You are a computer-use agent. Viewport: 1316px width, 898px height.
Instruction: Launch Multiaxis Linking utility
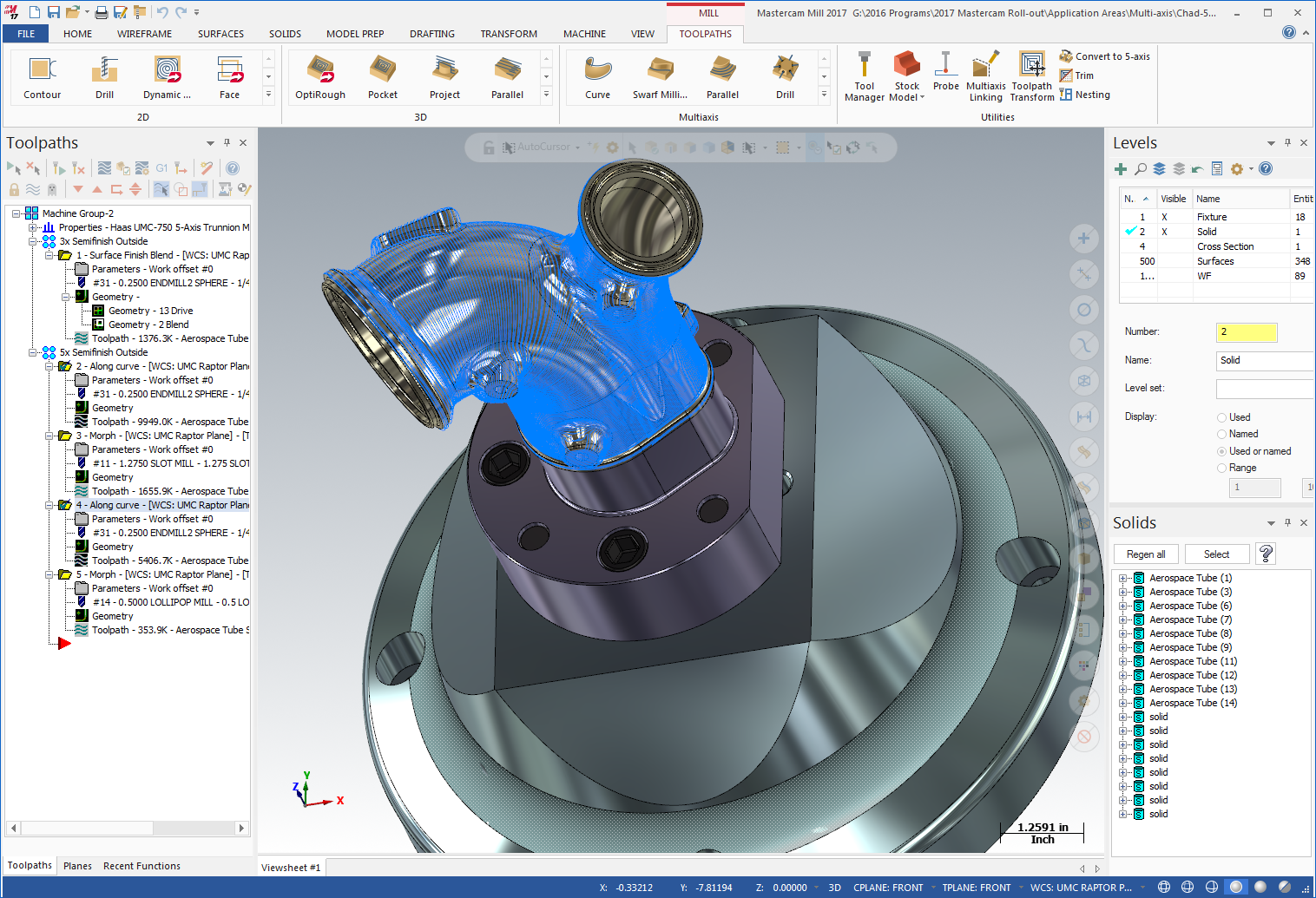tap(986, 77)
